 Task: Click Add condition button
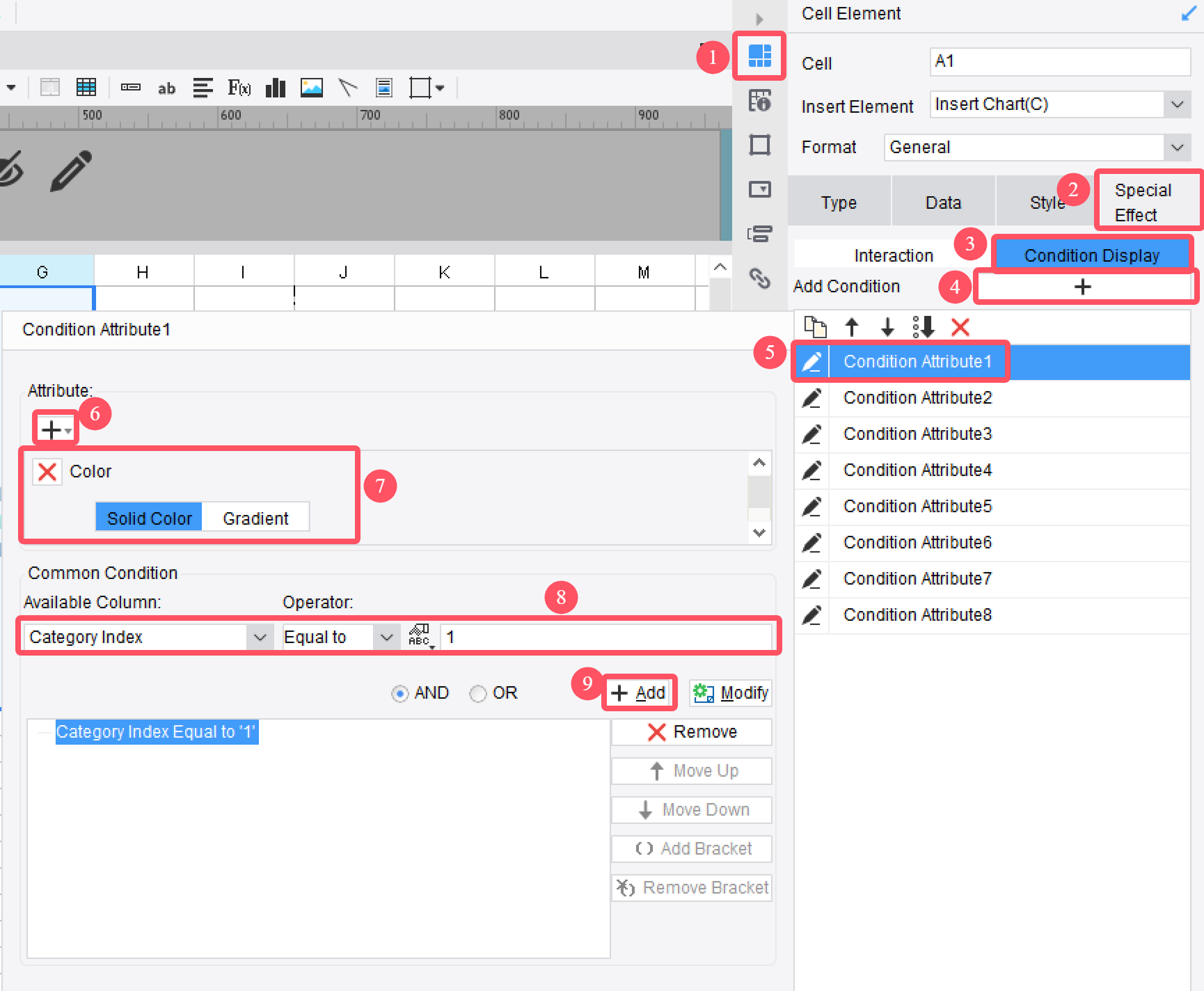(x=639, y=693)
